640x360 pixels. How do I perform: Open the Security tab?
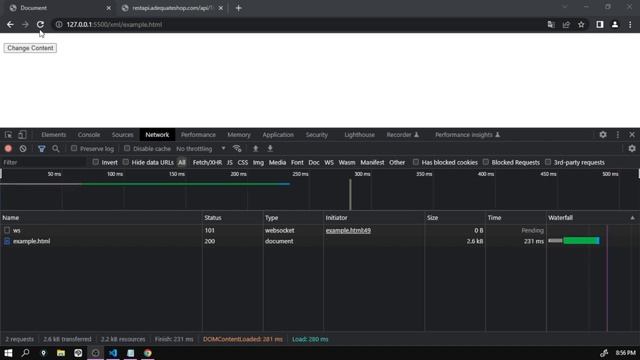pyautogui.click(x=317, y=135)
